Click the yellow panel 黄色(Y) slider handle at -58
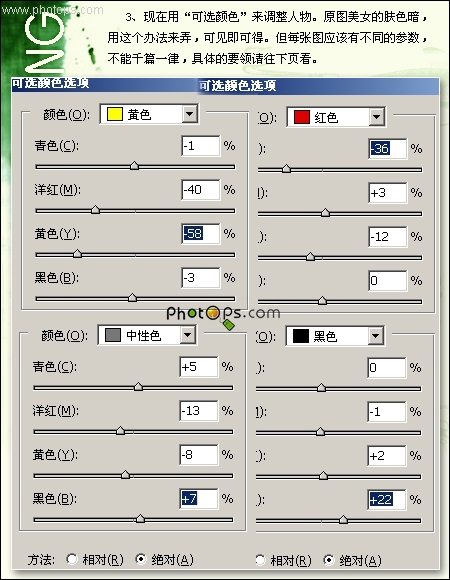This screenshot has width=450, height=580. [77, 254]
